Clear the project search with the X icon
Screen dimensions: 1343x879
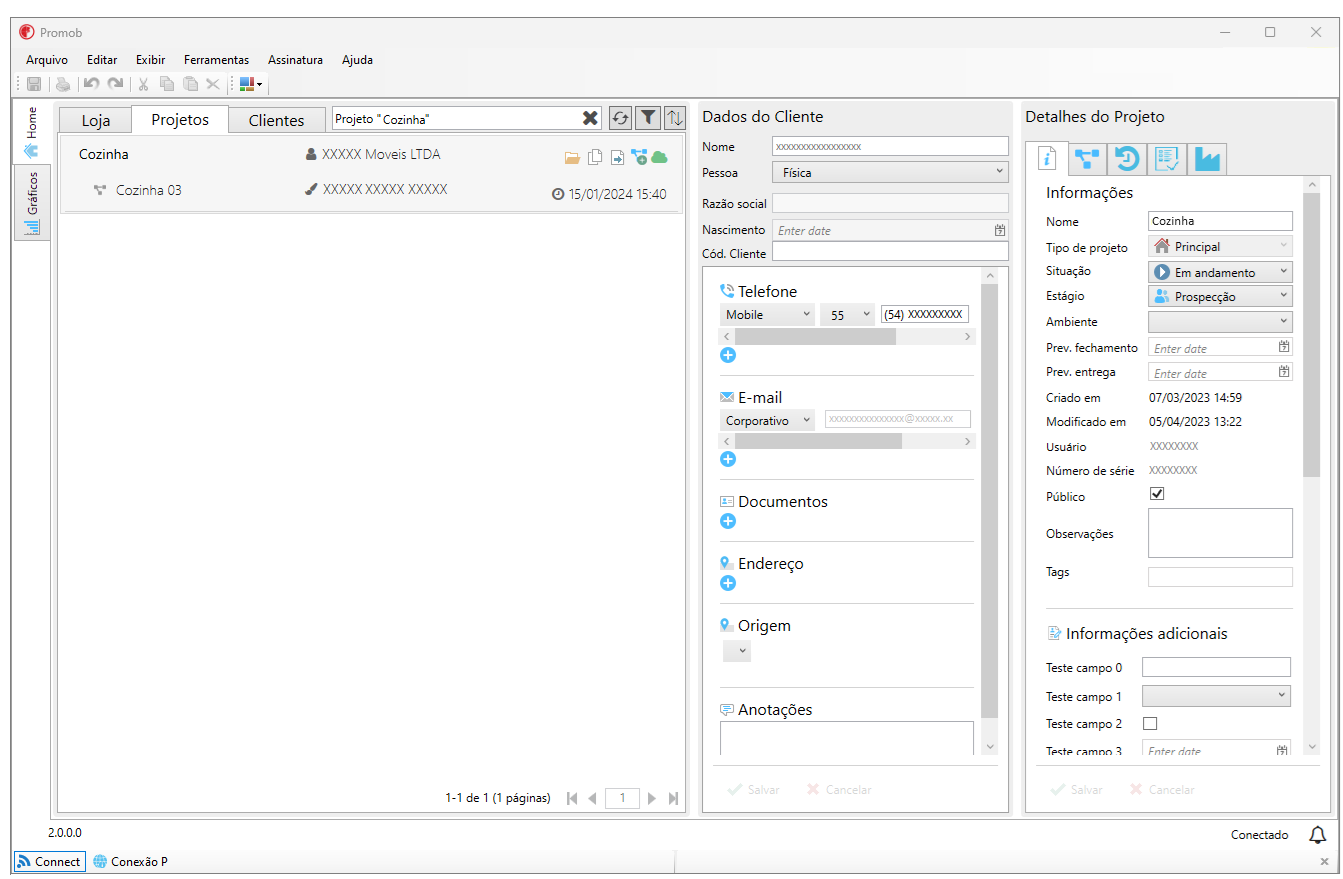(590, 118)
